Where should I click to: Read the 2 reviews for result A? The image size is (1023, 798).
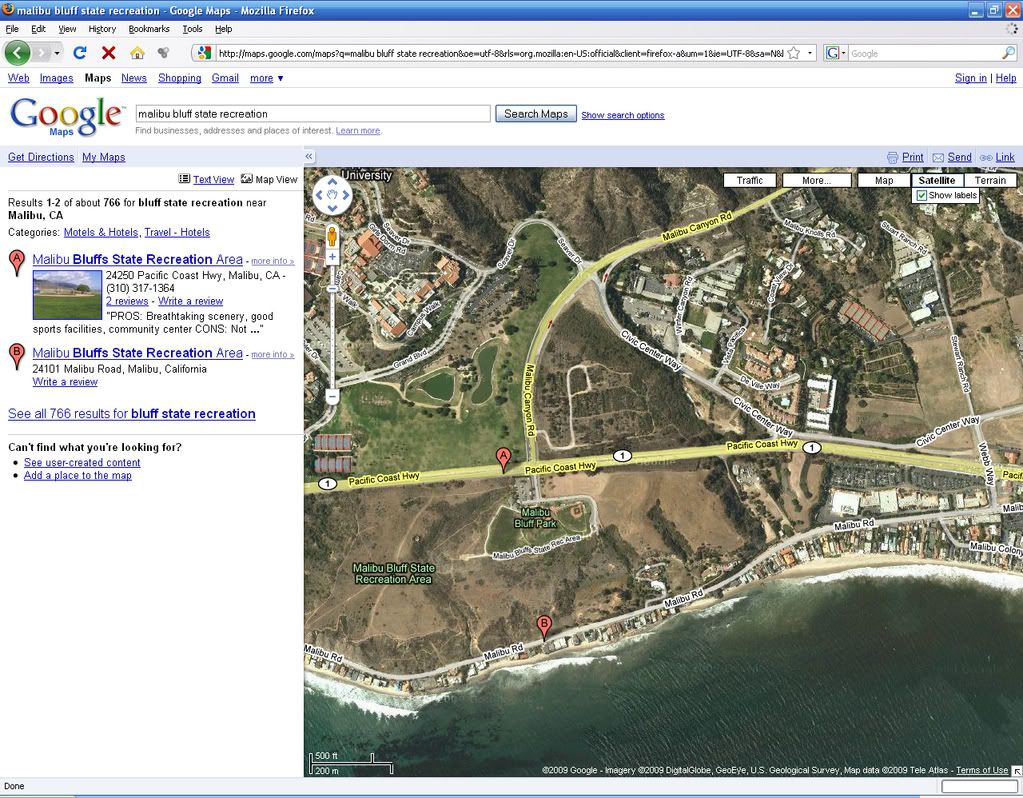[x=127, y=301]
